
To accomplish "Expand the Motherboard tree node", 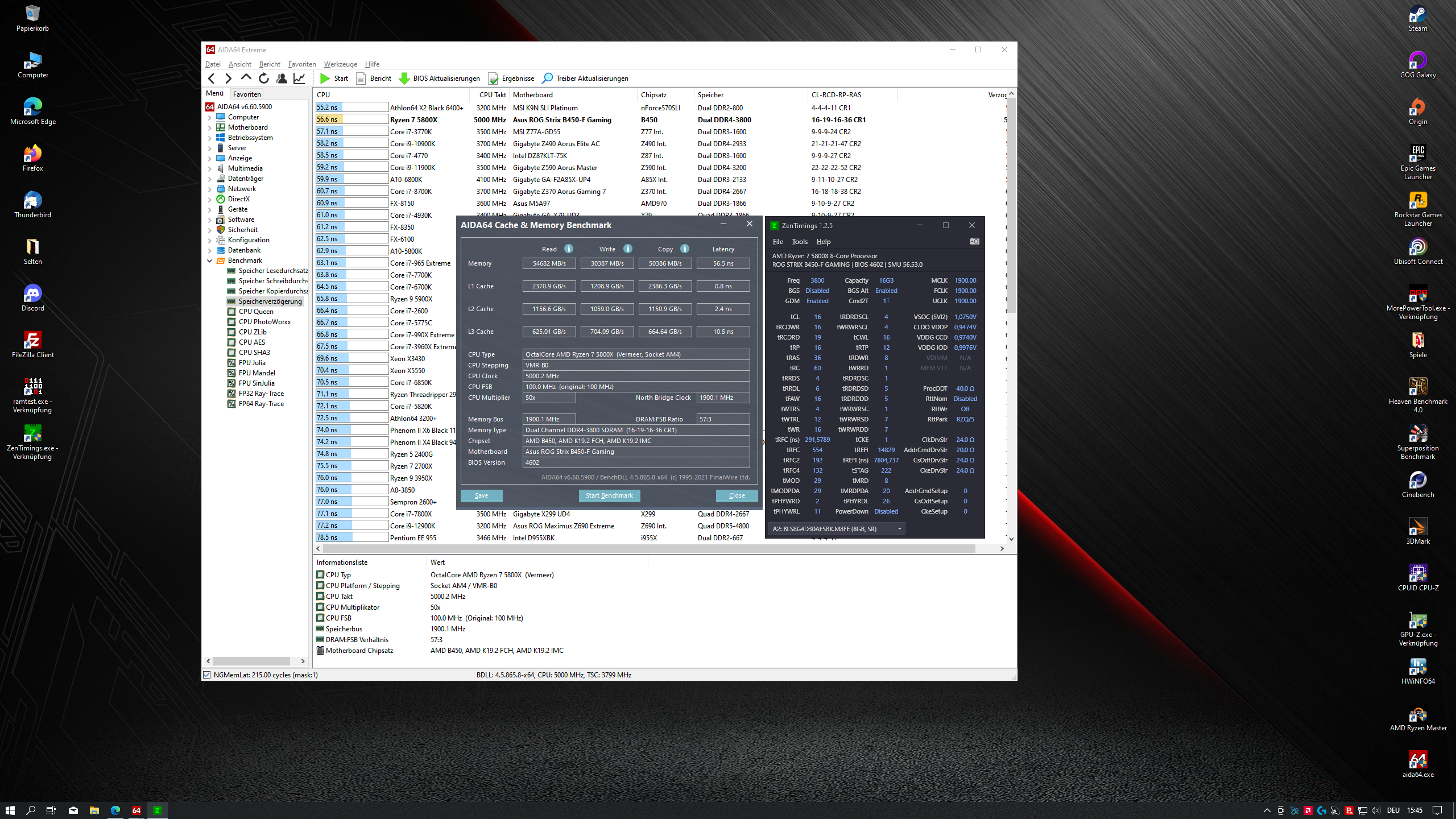I will (x=209, y=127).
